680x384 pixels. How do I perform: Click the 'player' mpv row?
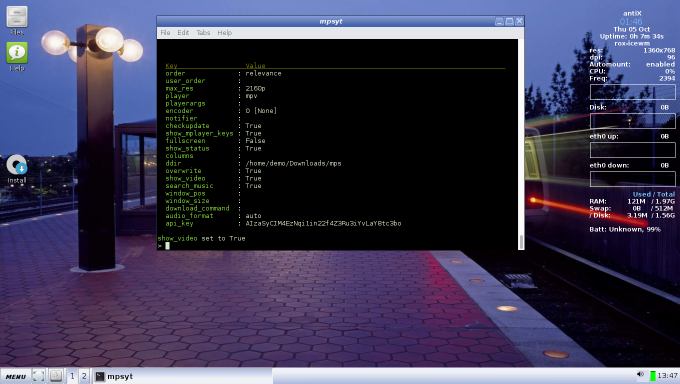[211, 95]
